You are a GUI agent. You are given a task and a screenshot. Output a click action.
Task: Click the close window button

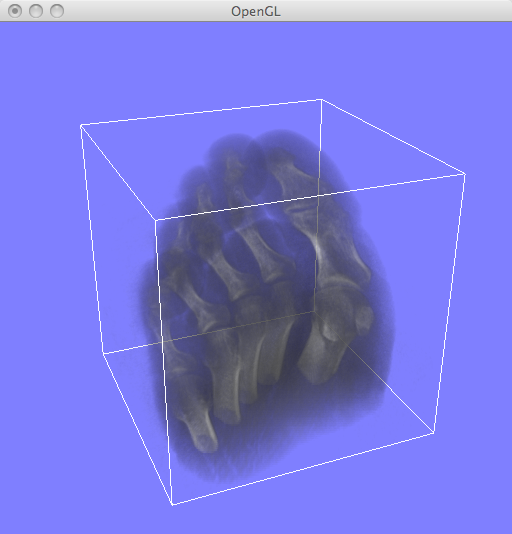[x=15, y=11]
